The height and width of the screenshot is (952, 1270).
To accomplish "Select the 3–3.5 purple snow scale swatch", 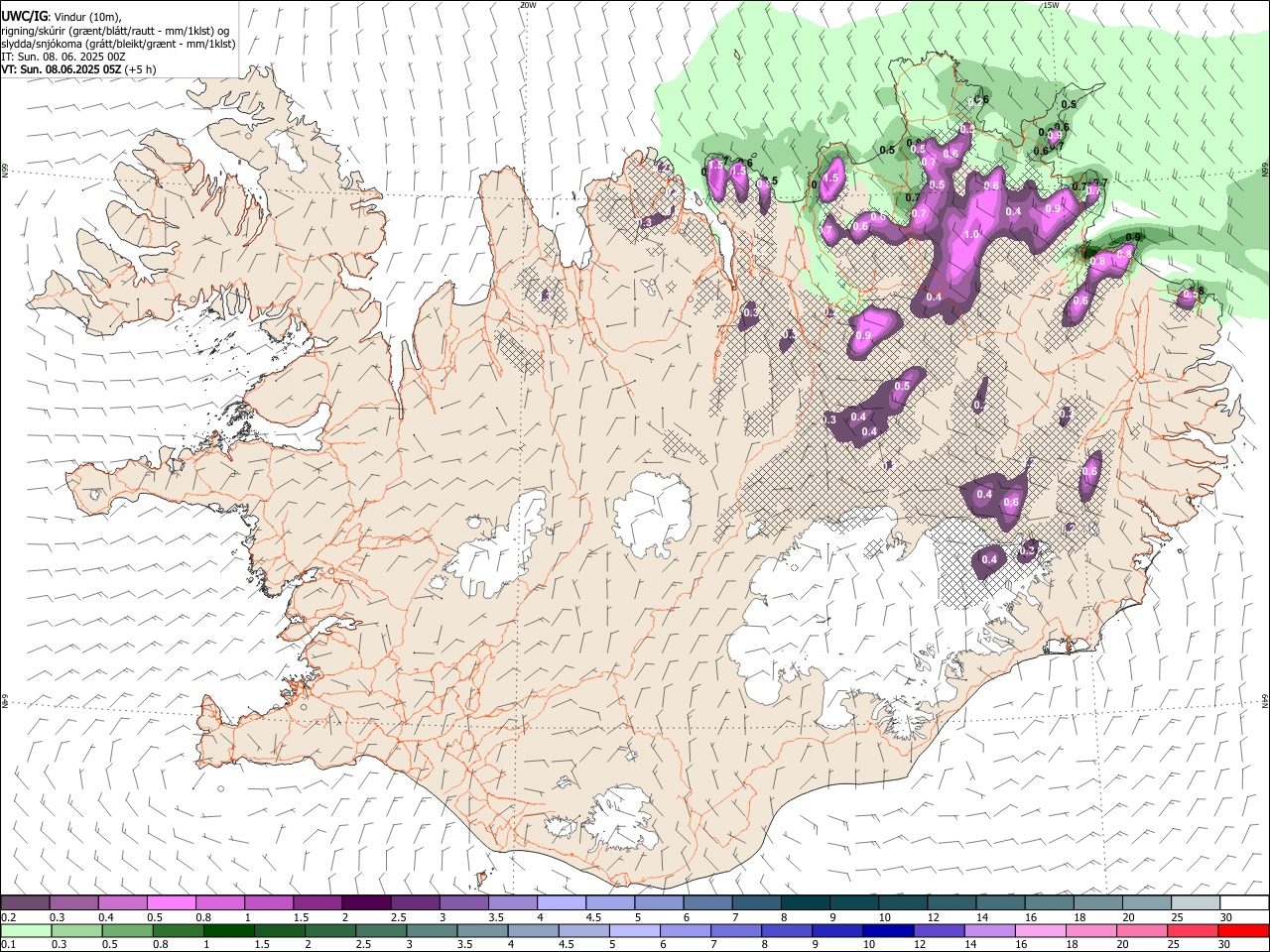I will (463, 903).
